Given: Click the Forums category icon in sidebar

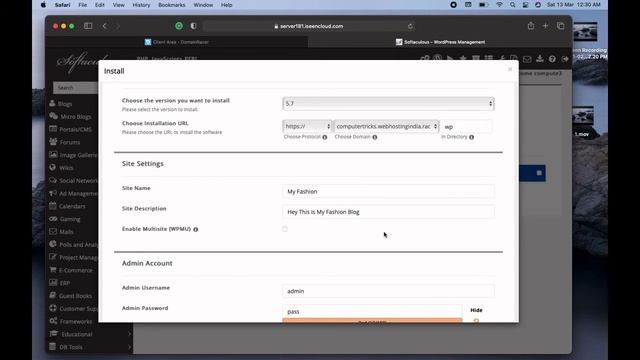Looking at the screenshot, I should 53,142.
